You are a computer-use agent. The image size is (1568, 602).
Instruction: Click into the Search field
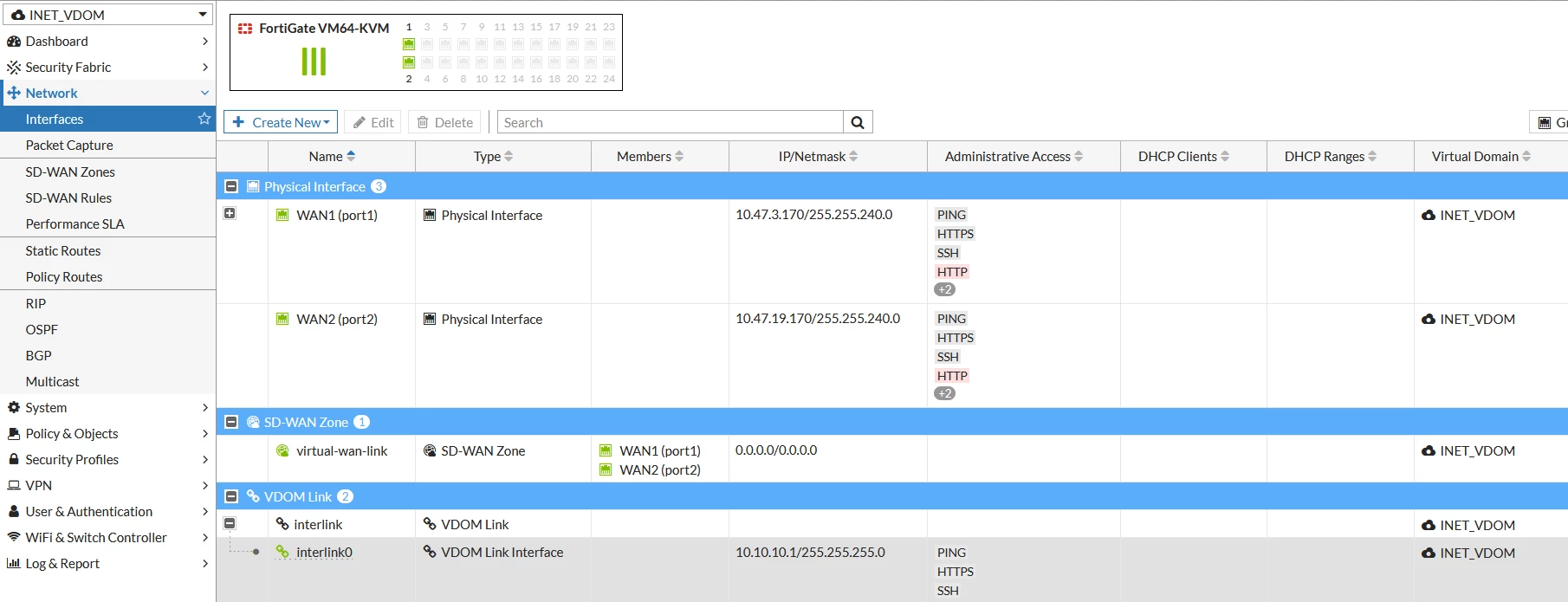(670, 122)
